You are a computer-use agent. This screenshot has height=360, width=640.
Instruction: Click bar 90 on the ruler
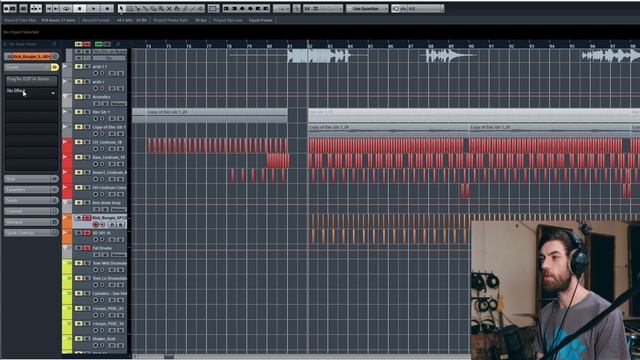pyautogui.click(x=471, y=46)
